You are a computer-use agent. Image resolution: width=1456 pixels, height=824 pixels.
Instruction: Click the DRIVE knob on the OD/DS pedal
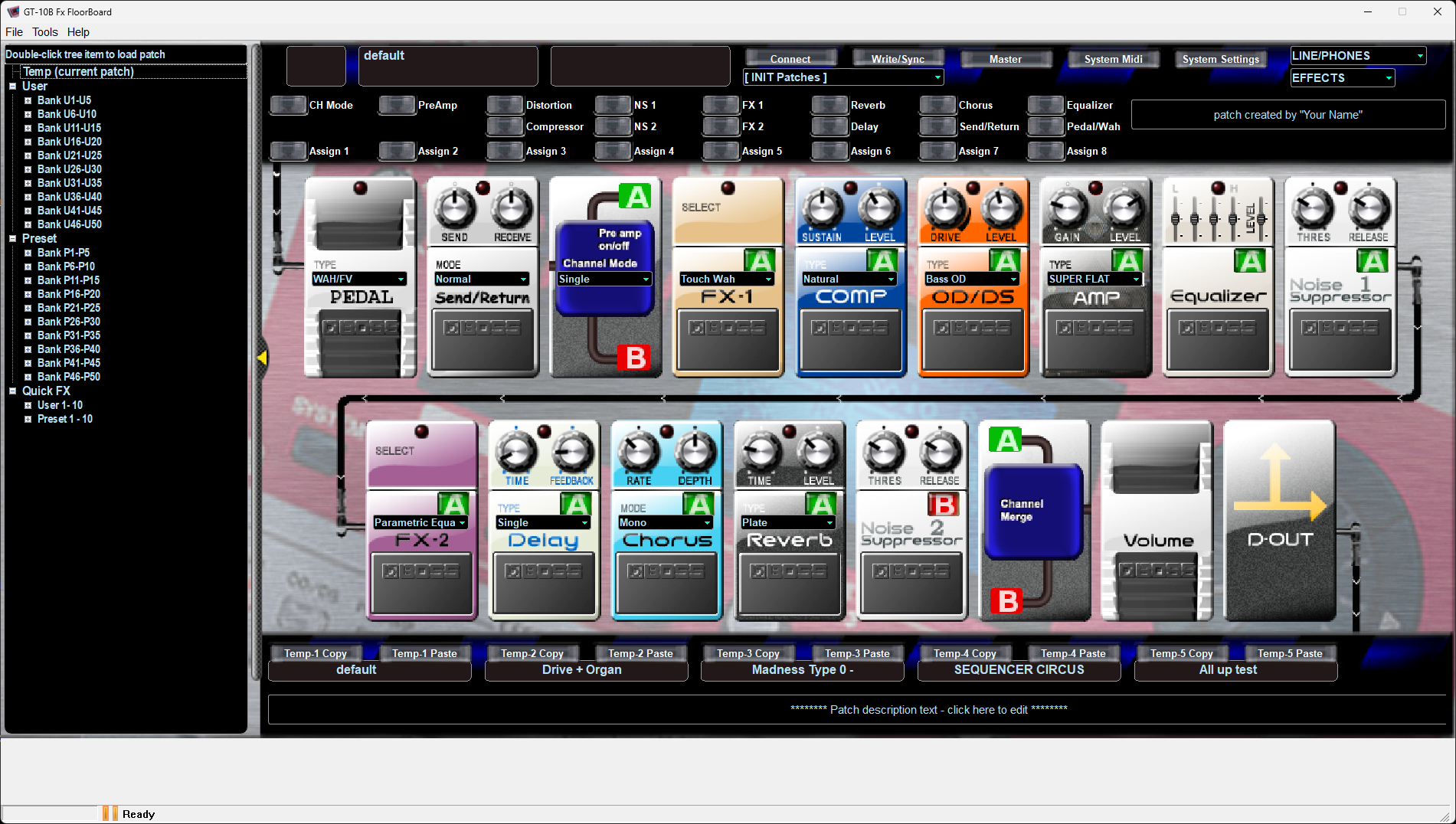tap(945, 207)
